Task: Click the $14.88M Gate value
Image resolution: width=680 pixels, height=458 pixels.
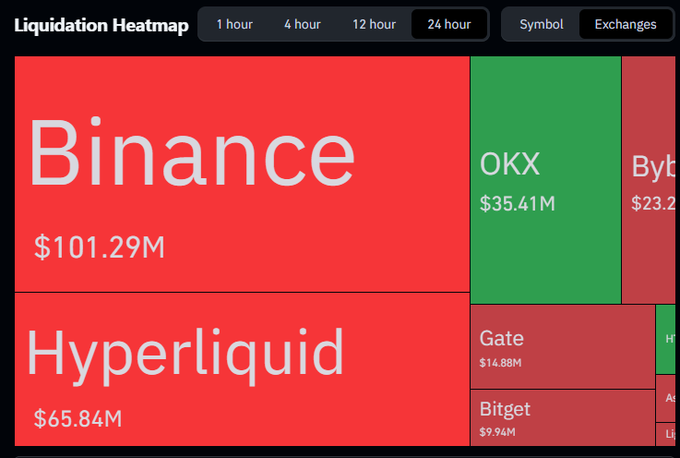Action: point(500,363)
